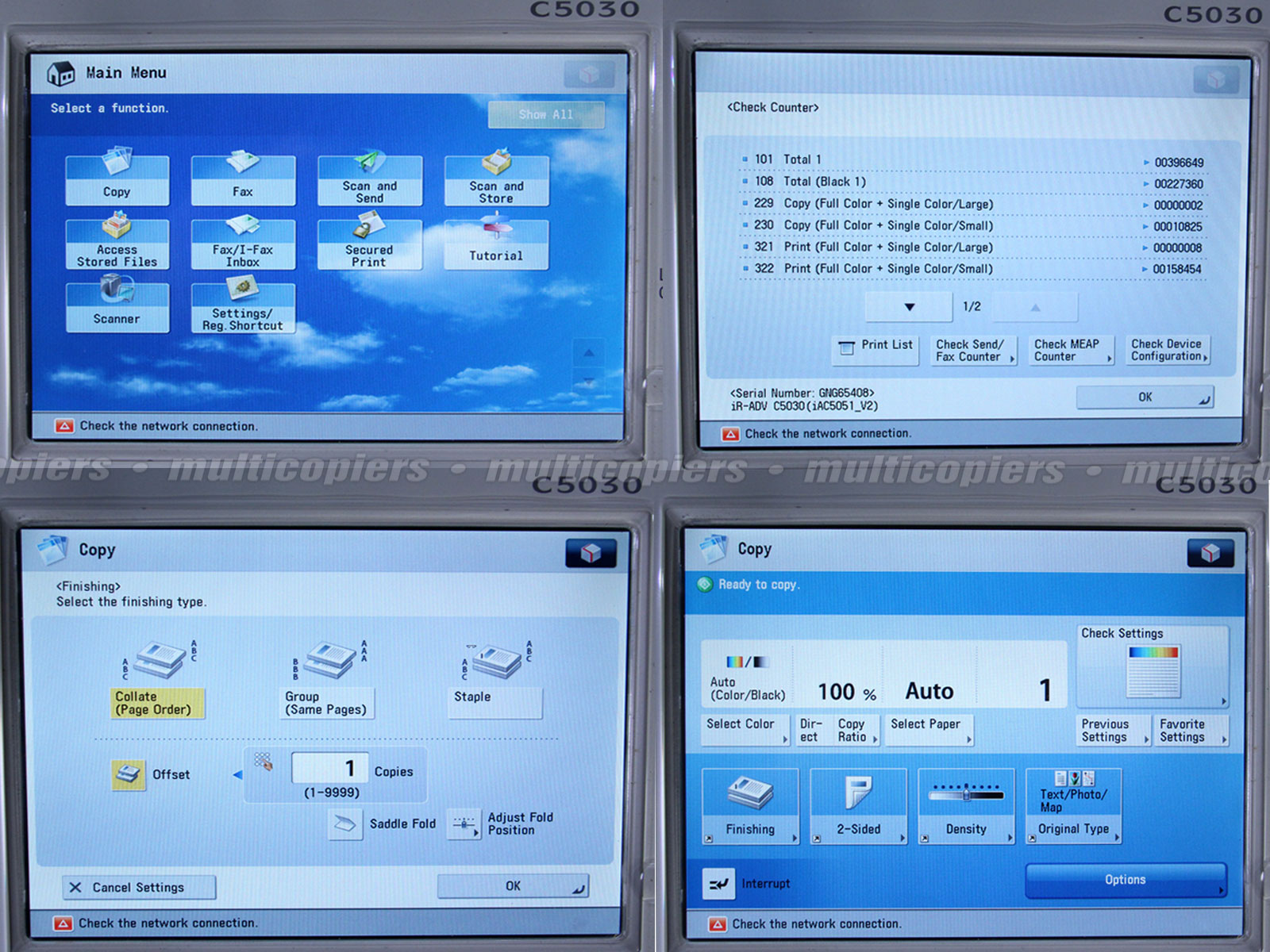Open Scan and Send function
This screenshot has height=952, width=1270.
[369, 180]
